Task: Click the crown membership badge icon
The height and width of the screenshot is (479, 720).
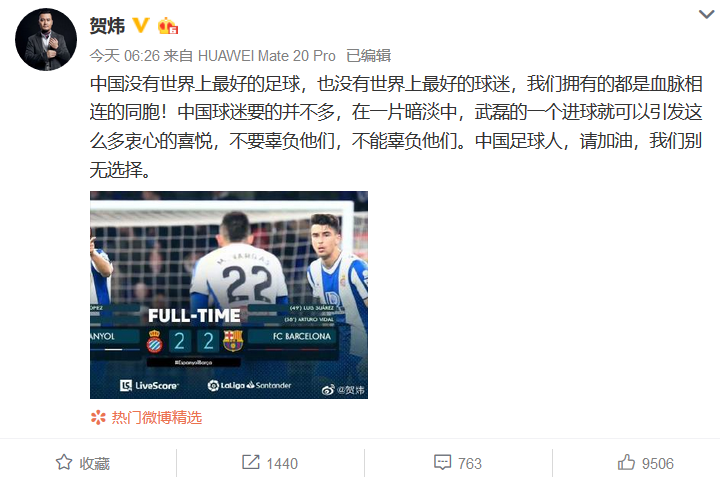Action: 168,26
